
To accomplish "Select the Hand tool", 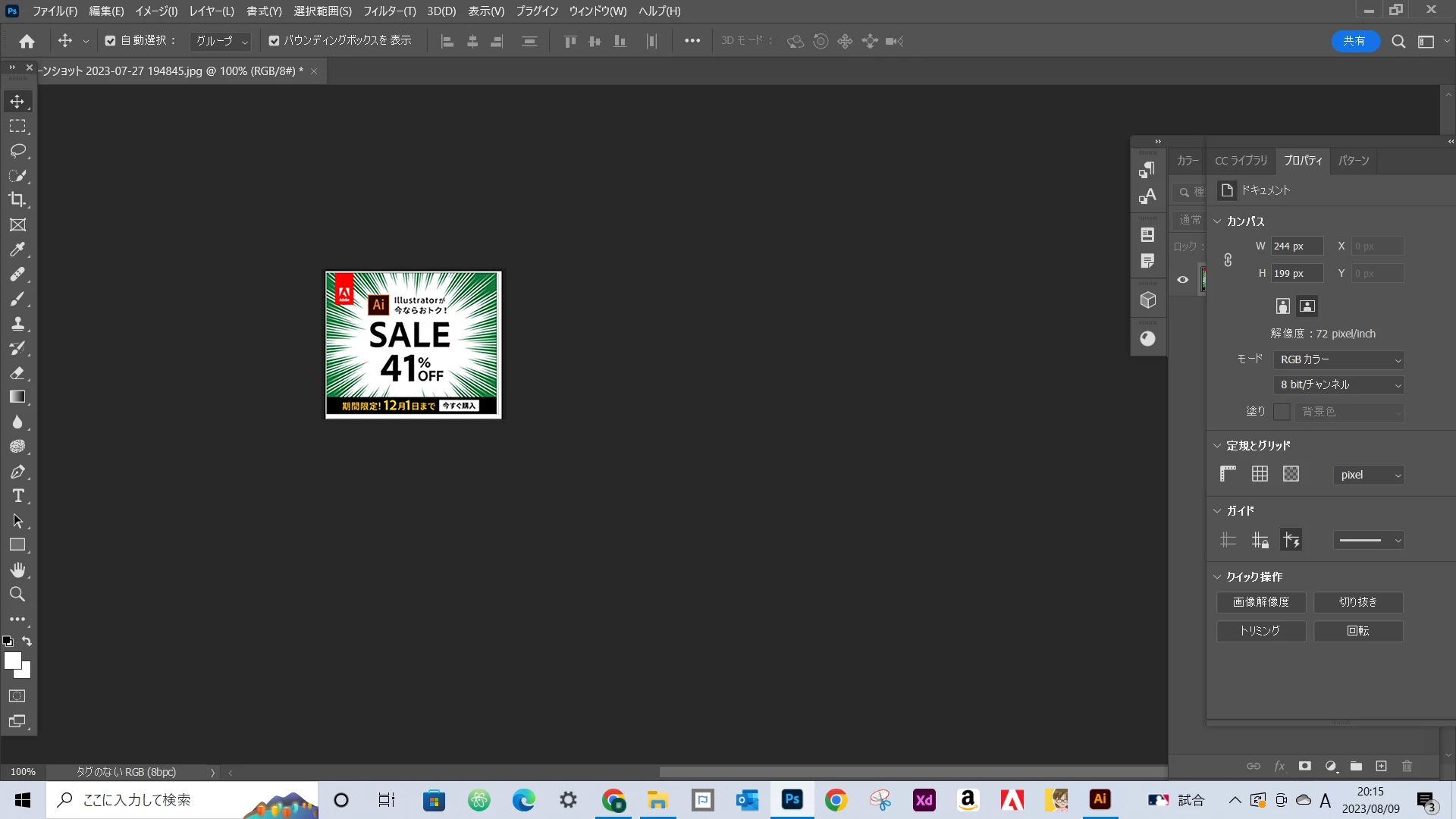I will click(17, 570).
